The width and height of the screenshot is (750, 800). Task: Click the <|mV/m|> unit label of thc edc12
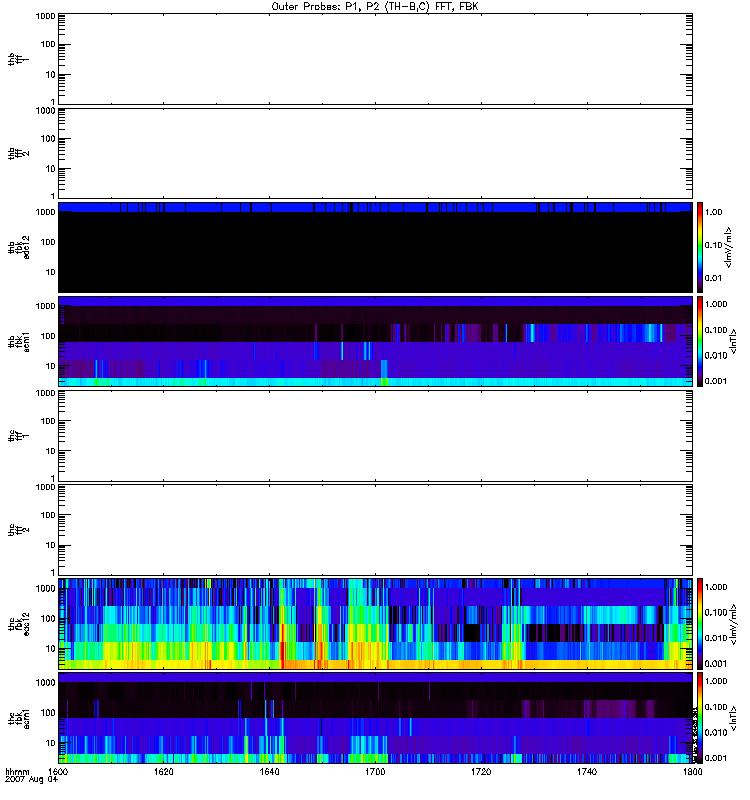click(734, 624)
